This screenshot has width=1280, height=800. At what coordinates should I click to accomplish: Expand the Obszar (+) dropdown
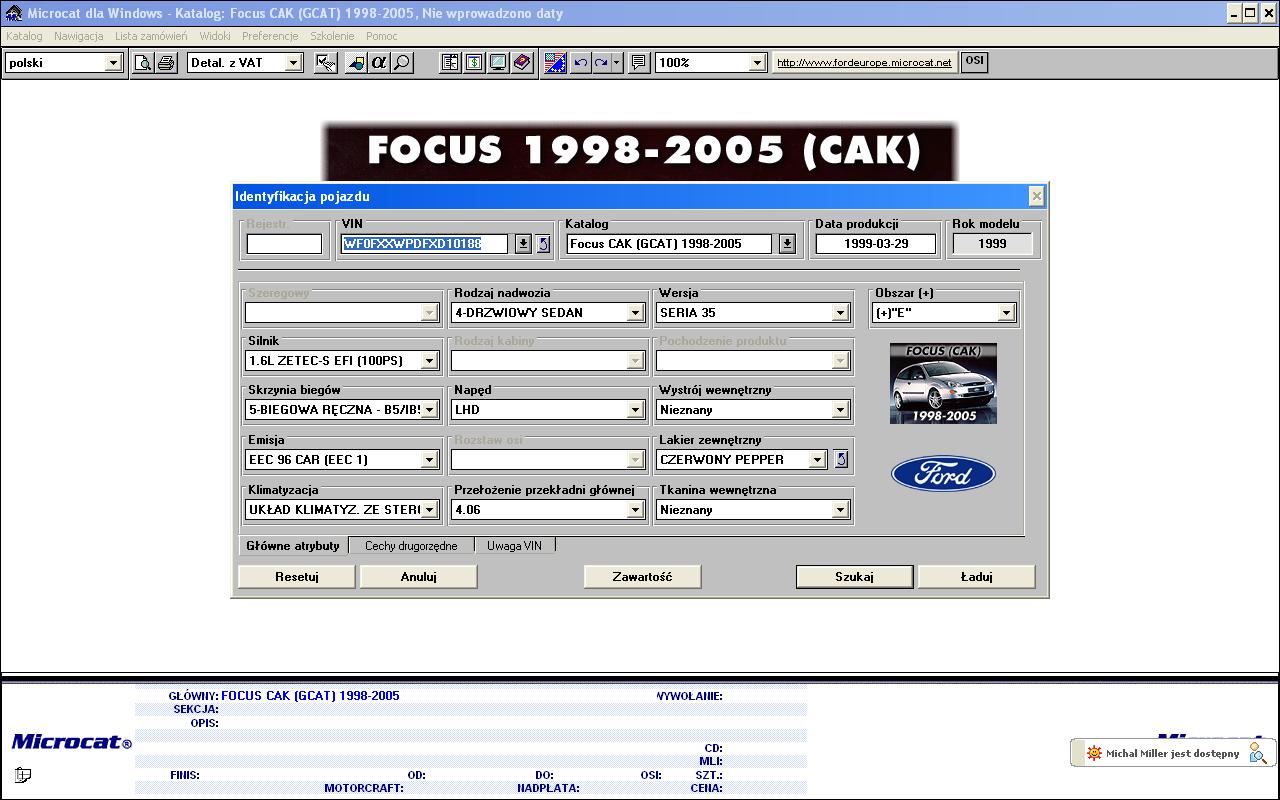(1006, 313)
